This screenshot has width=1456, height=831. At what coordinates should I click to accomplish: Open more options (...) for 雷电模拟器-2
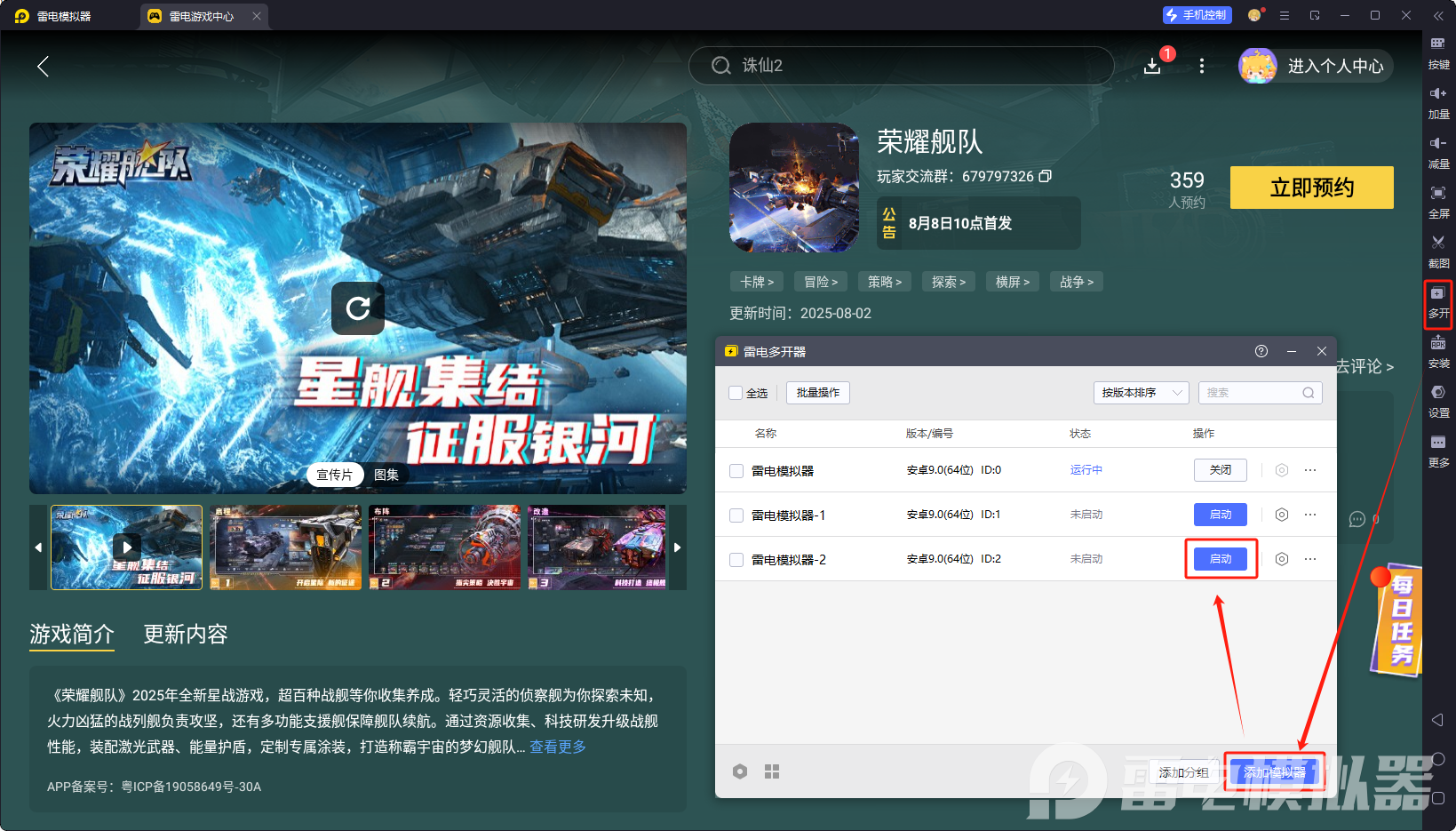point(1310,559)
